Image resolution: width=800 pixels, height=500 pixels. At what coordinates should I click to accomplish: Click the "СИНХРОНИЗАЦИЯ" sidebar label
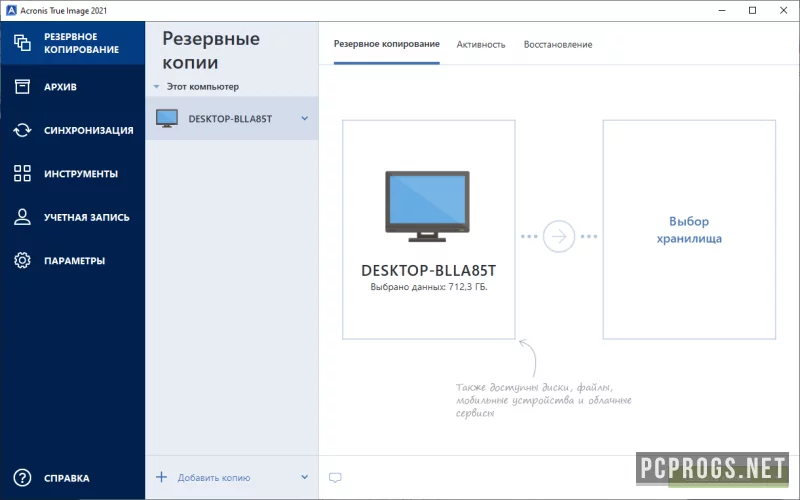(x=89, y=130)
